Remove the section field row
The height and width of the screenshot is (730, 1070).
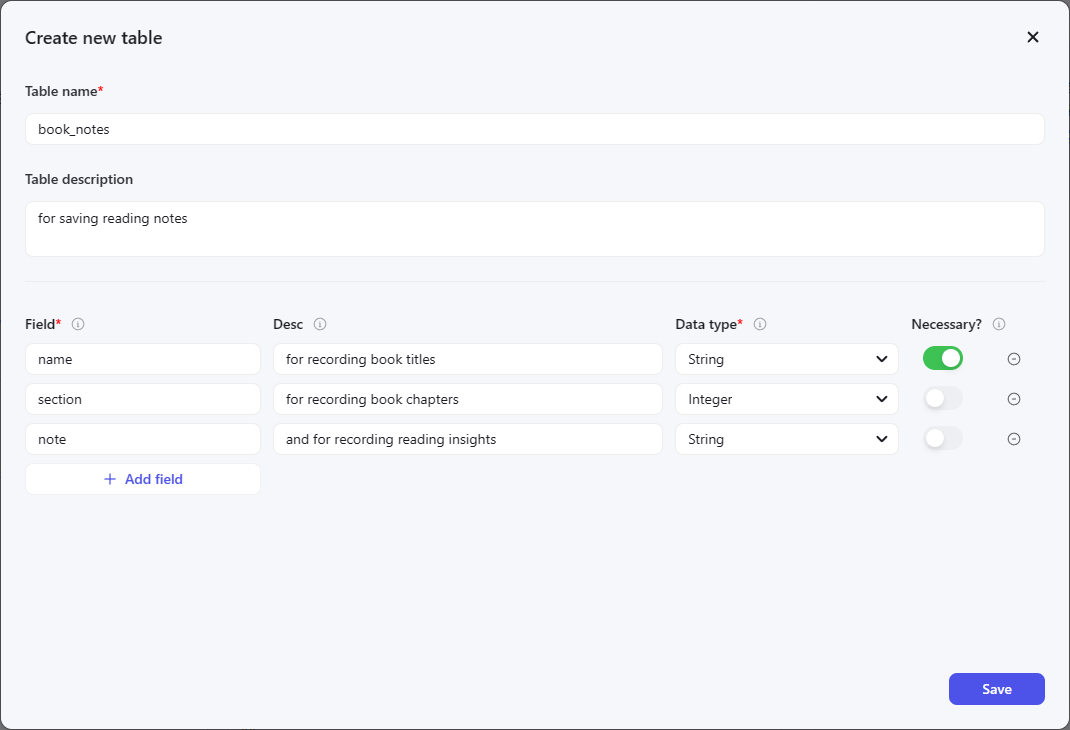(x=1013, y=399)
